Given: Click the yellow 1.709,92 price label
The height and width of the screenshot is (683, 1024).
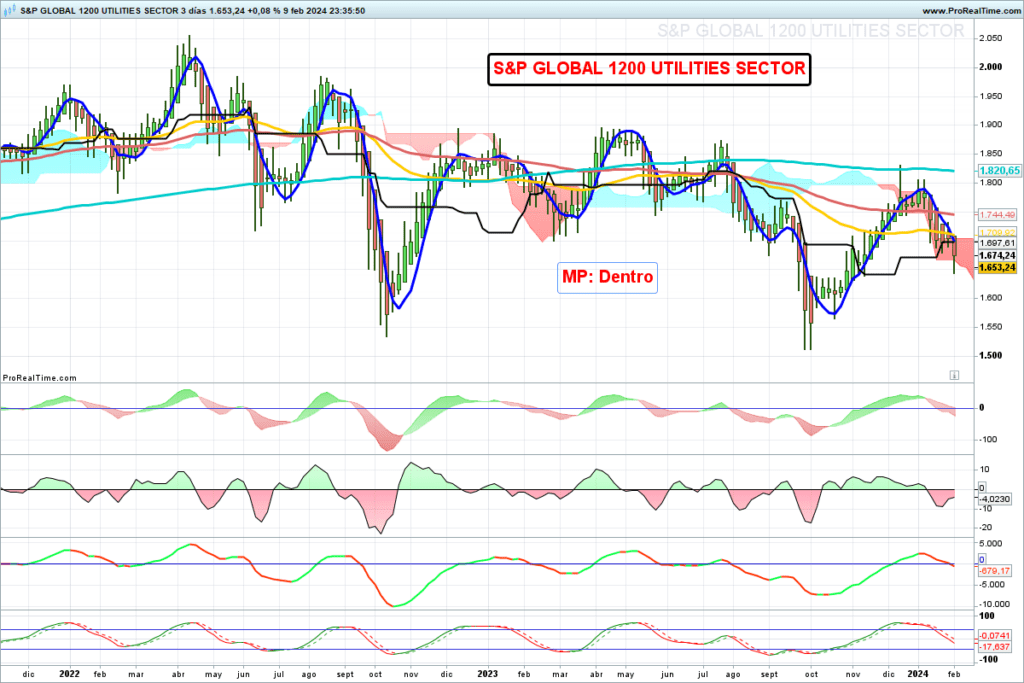Looking at the screenshot, I should click(x=997, y=232).
